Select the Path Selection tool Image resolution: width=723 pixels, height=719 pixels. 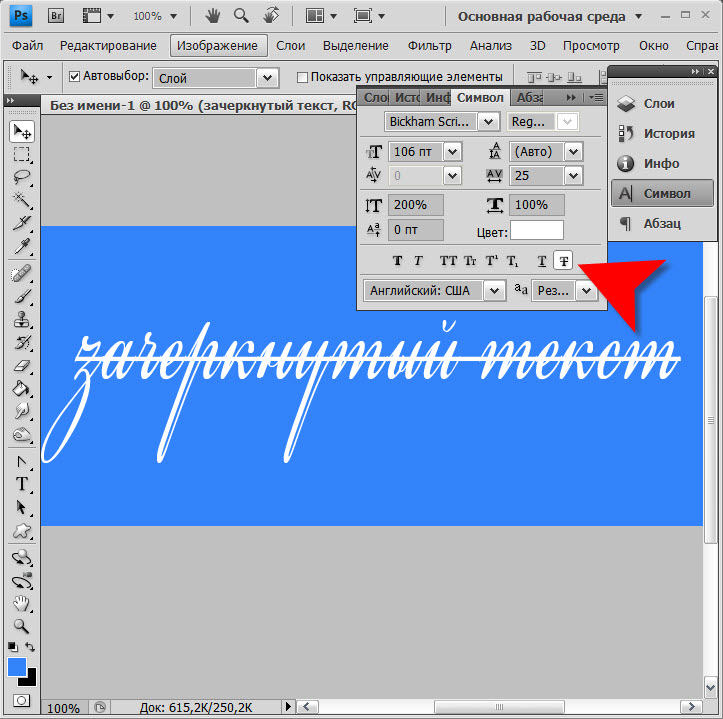21,507
